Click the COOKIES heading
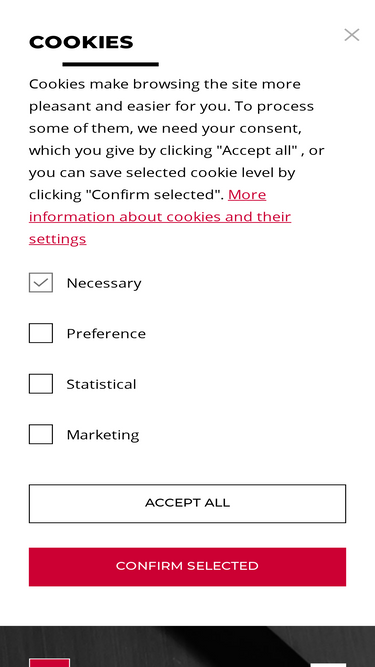 [81, 42]
